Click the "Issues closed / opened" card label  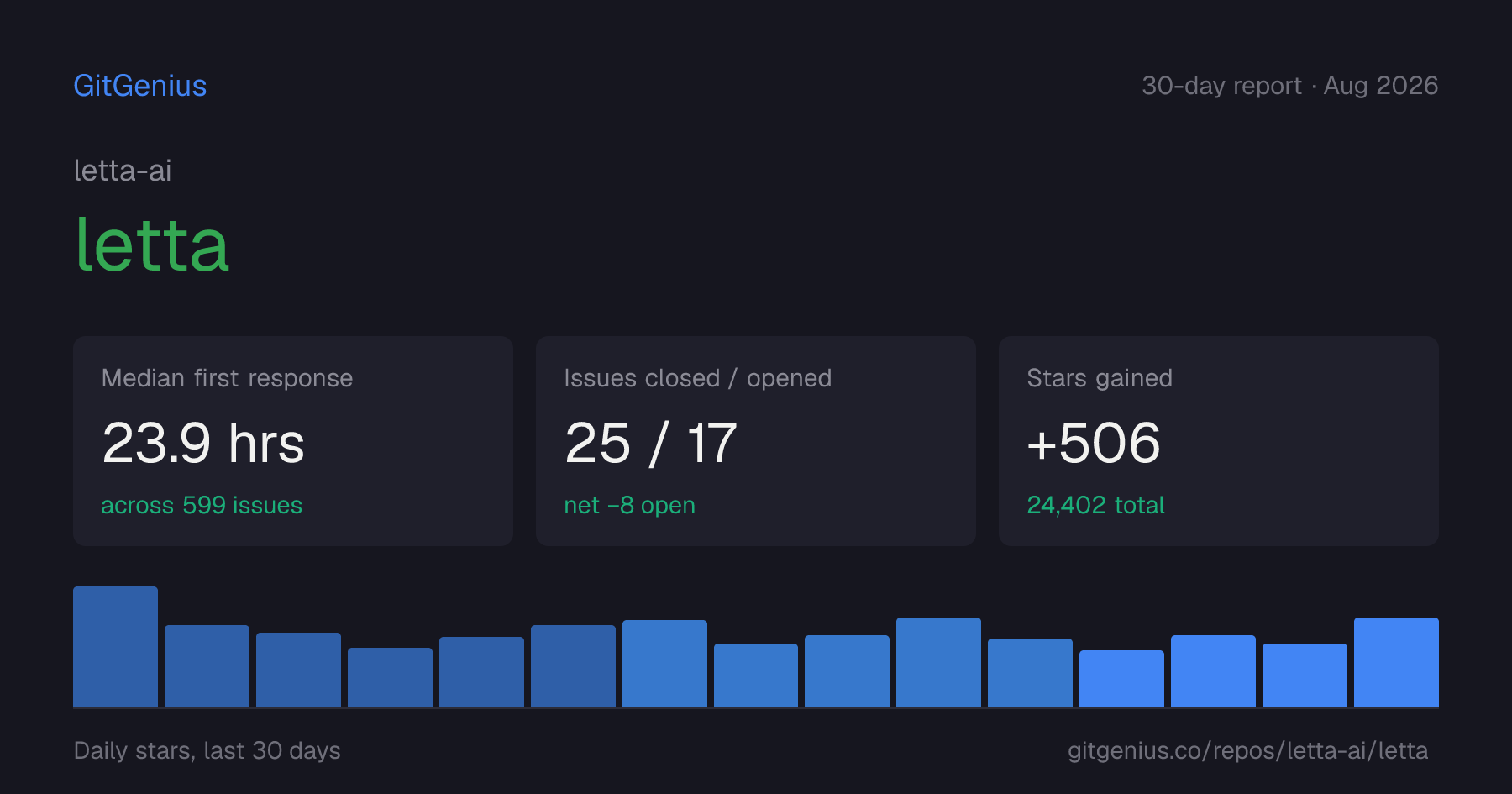pyautogui.click(x=698, y=378)
